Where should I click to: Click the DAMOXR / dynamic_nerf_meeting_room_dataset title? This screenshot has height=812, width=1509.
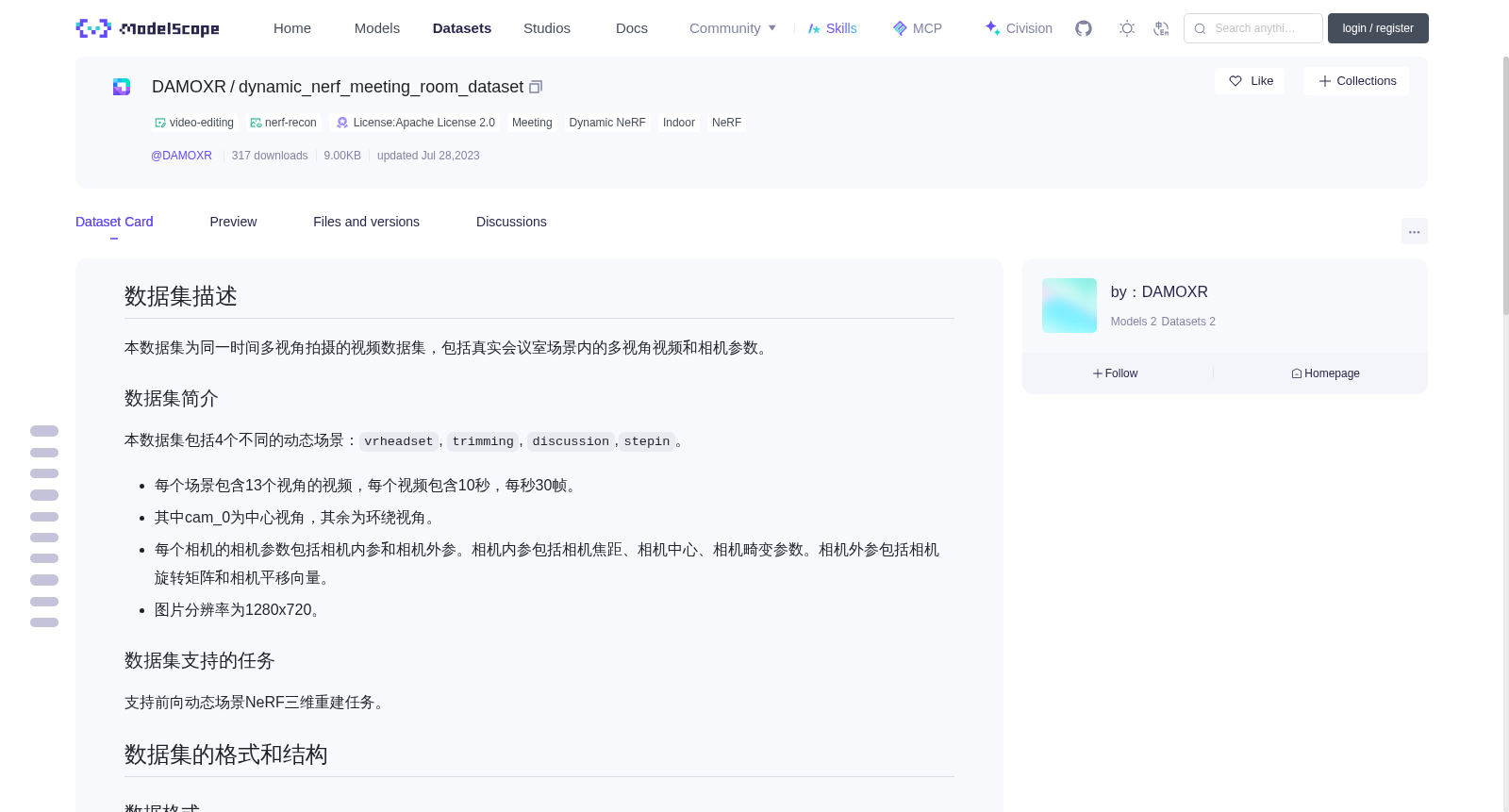click(x=338, y=87)
